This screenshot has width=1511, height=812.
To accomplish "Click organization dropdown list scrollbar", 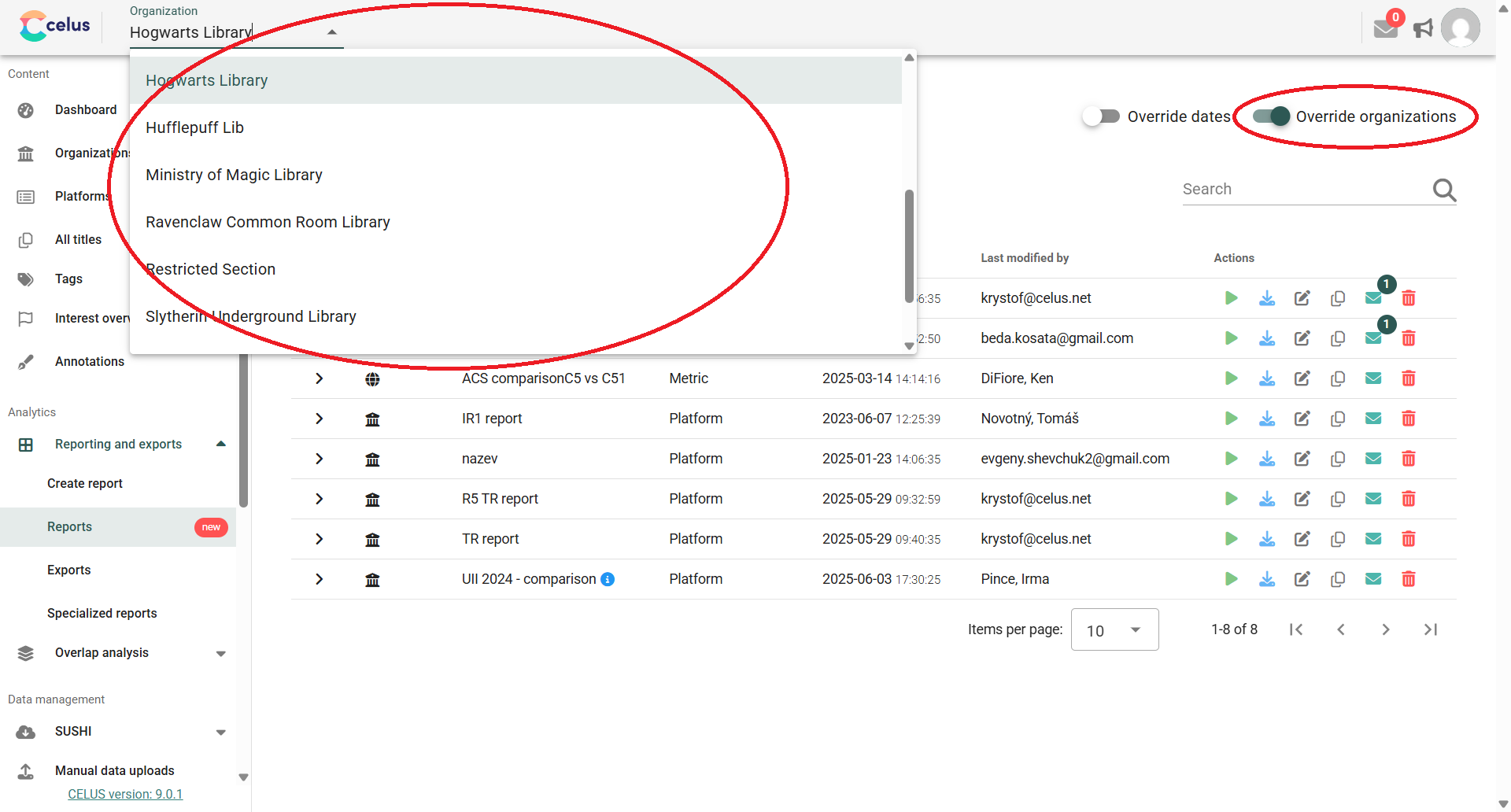I will point(909,245).
